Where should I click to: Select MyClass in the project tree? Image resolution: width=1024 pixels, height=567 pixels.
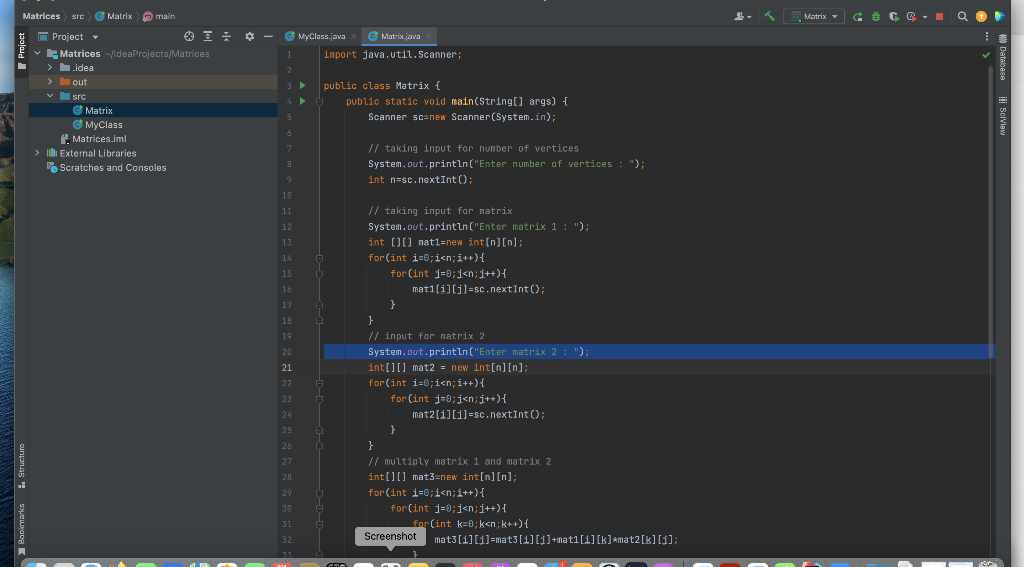(x=103, y=125)
